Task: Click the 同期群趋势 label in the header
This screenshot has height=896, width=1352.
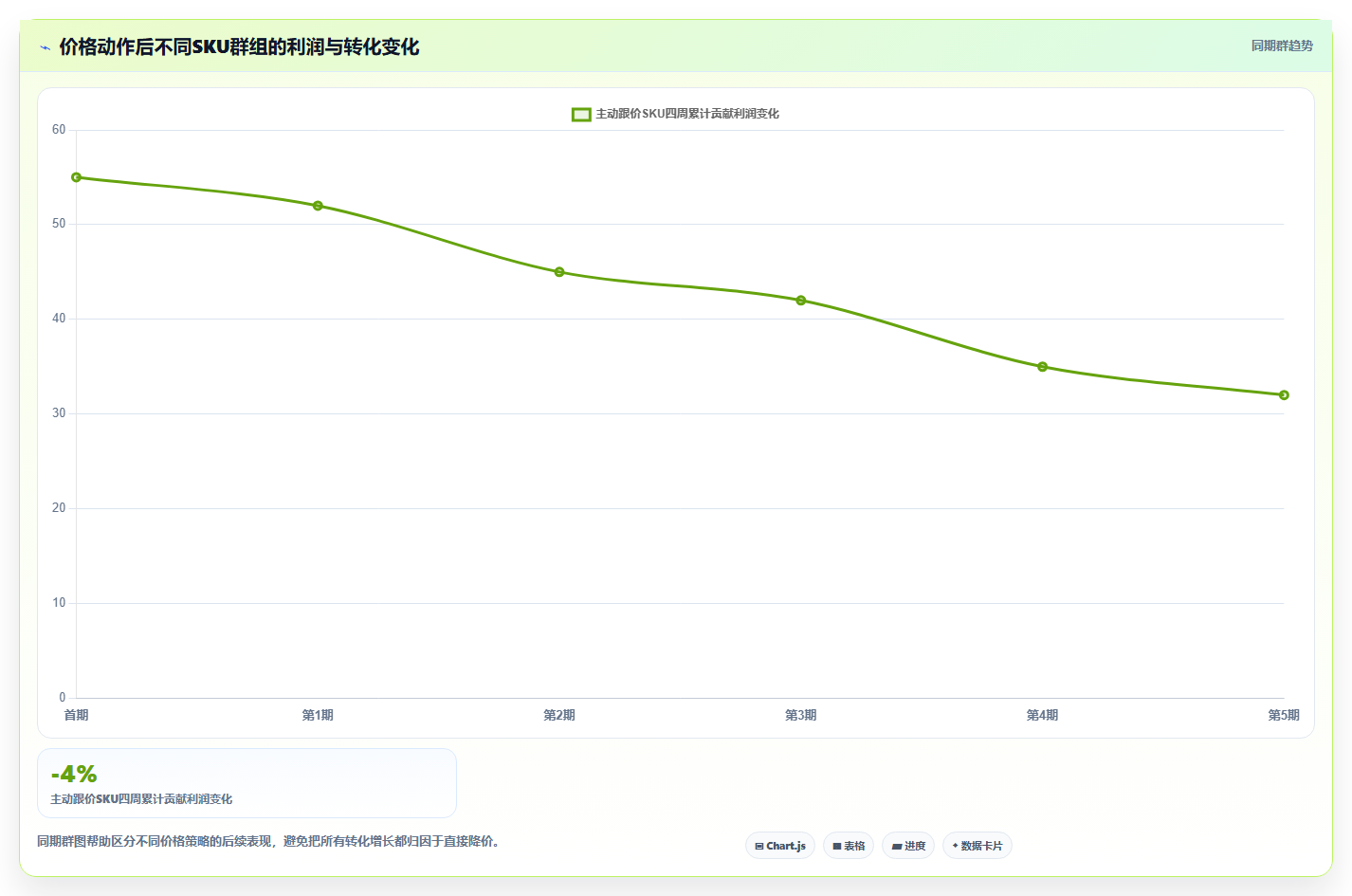Action: [1282, 46]
